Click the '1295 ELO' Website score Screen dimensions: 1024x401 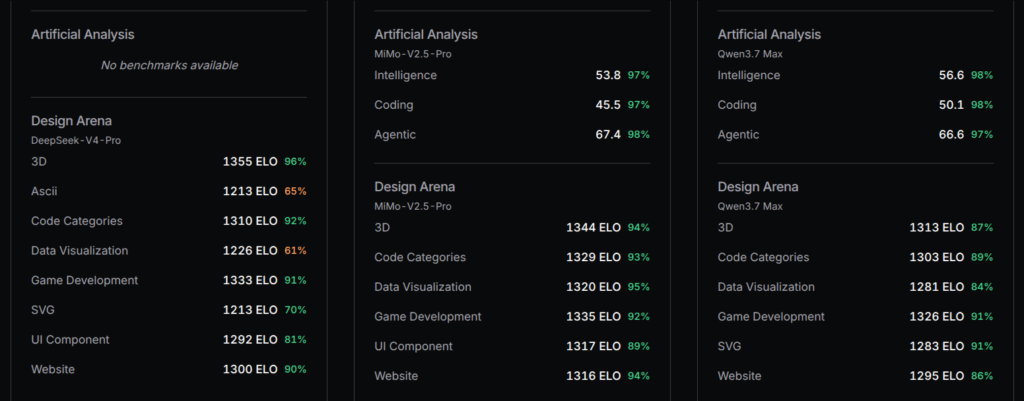pyautogui.click(x=937, y=376)
